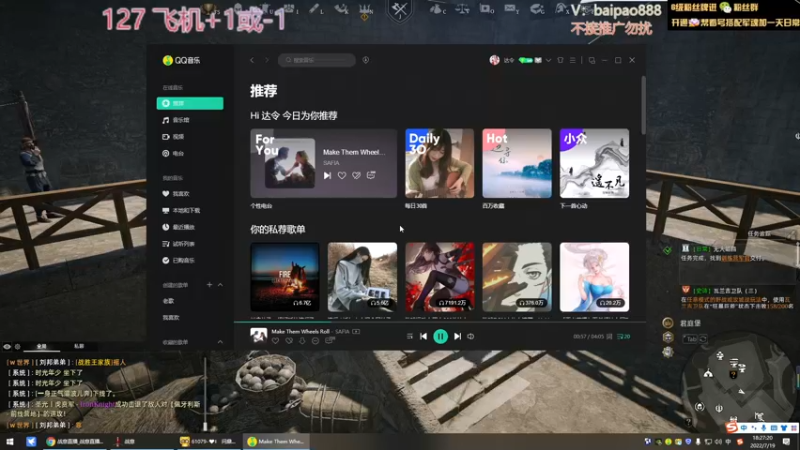
Task: Open 本地和下载 in the sidebar
Action: [x=181, y=210]
